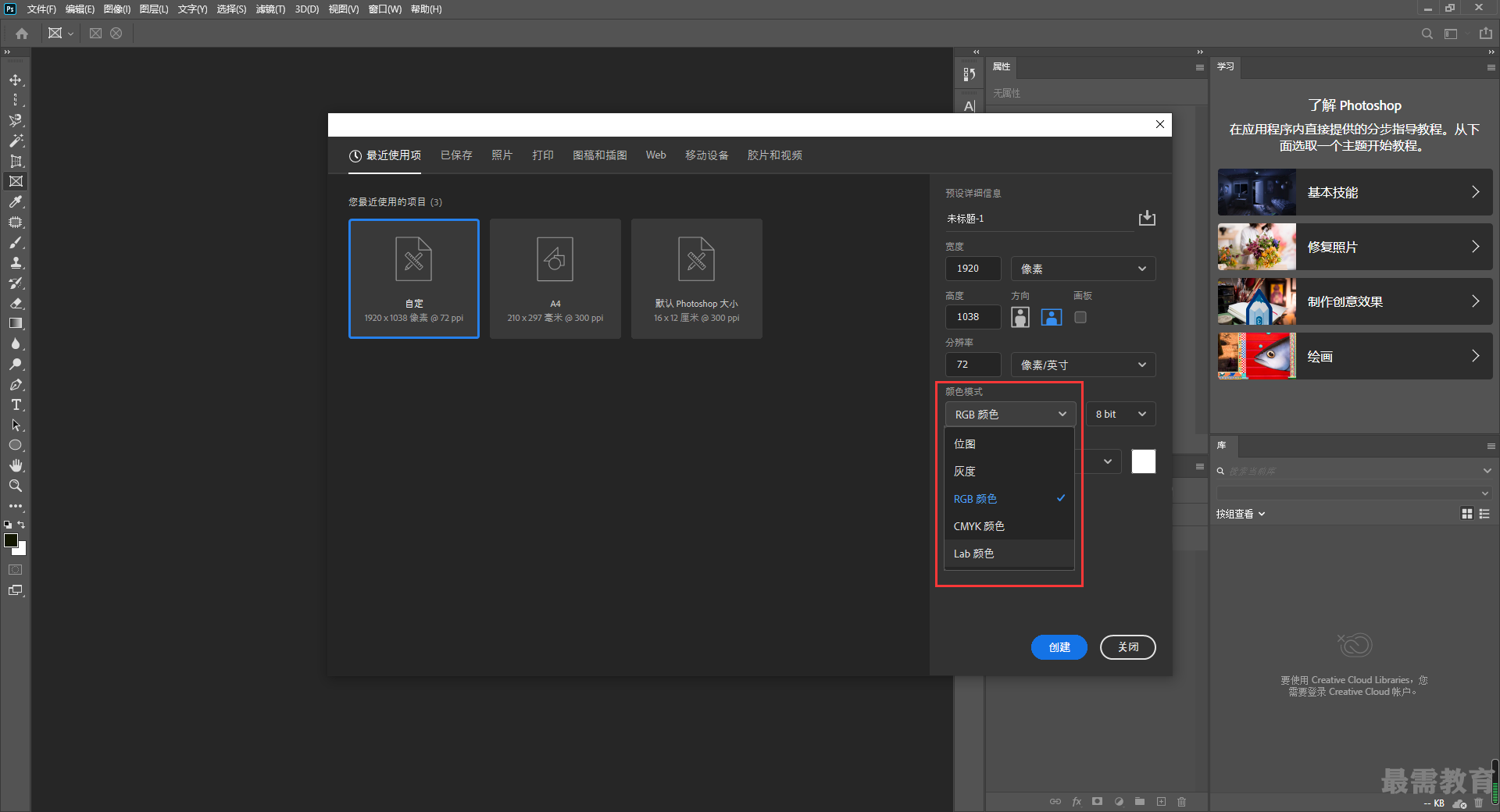This screenshot has height=812, width=1500.
Task: Open the 制作创意效果 tutorial
Action: click(1355, 301)
